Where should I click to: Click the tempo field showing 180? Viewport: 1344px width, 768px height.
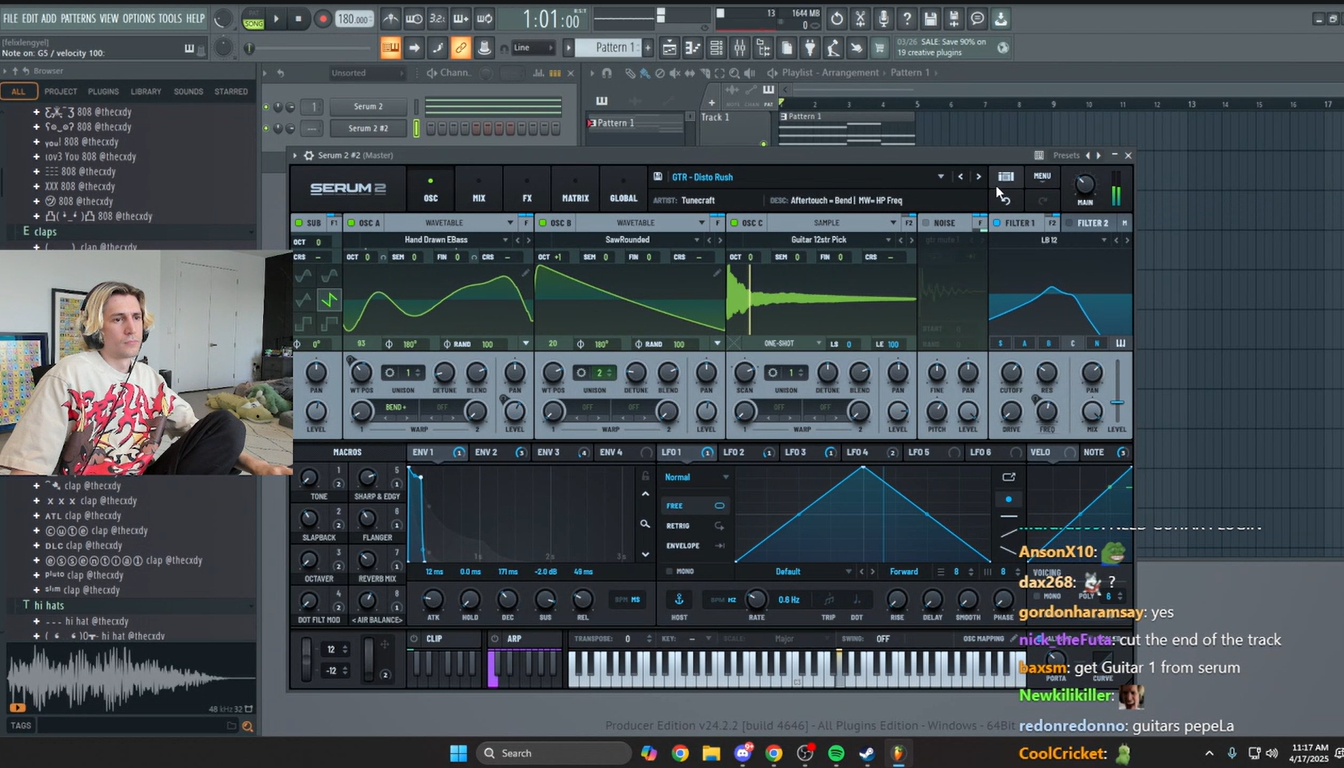(x=354, y=19)
